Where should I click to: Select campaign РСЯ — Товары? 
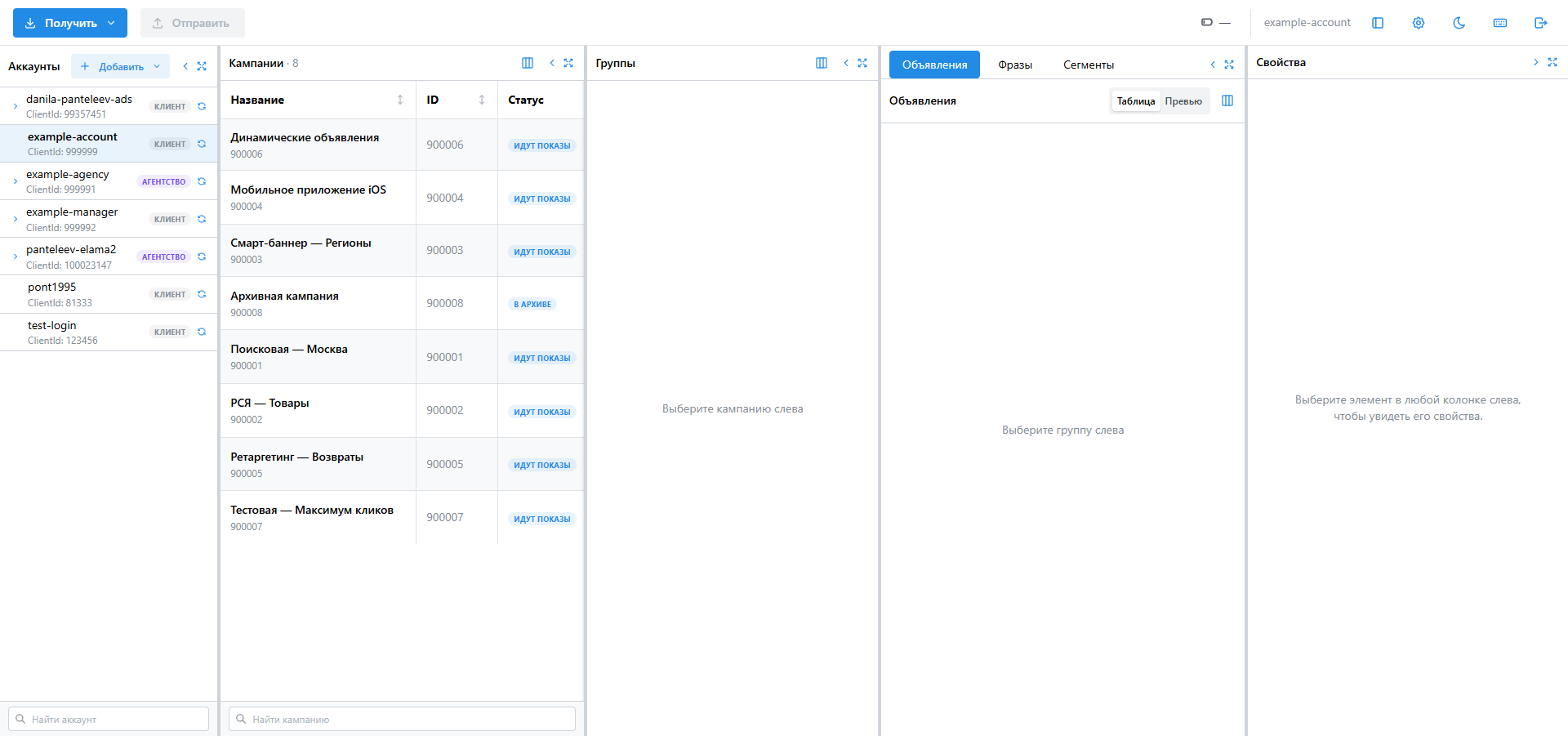click(402, 410)
